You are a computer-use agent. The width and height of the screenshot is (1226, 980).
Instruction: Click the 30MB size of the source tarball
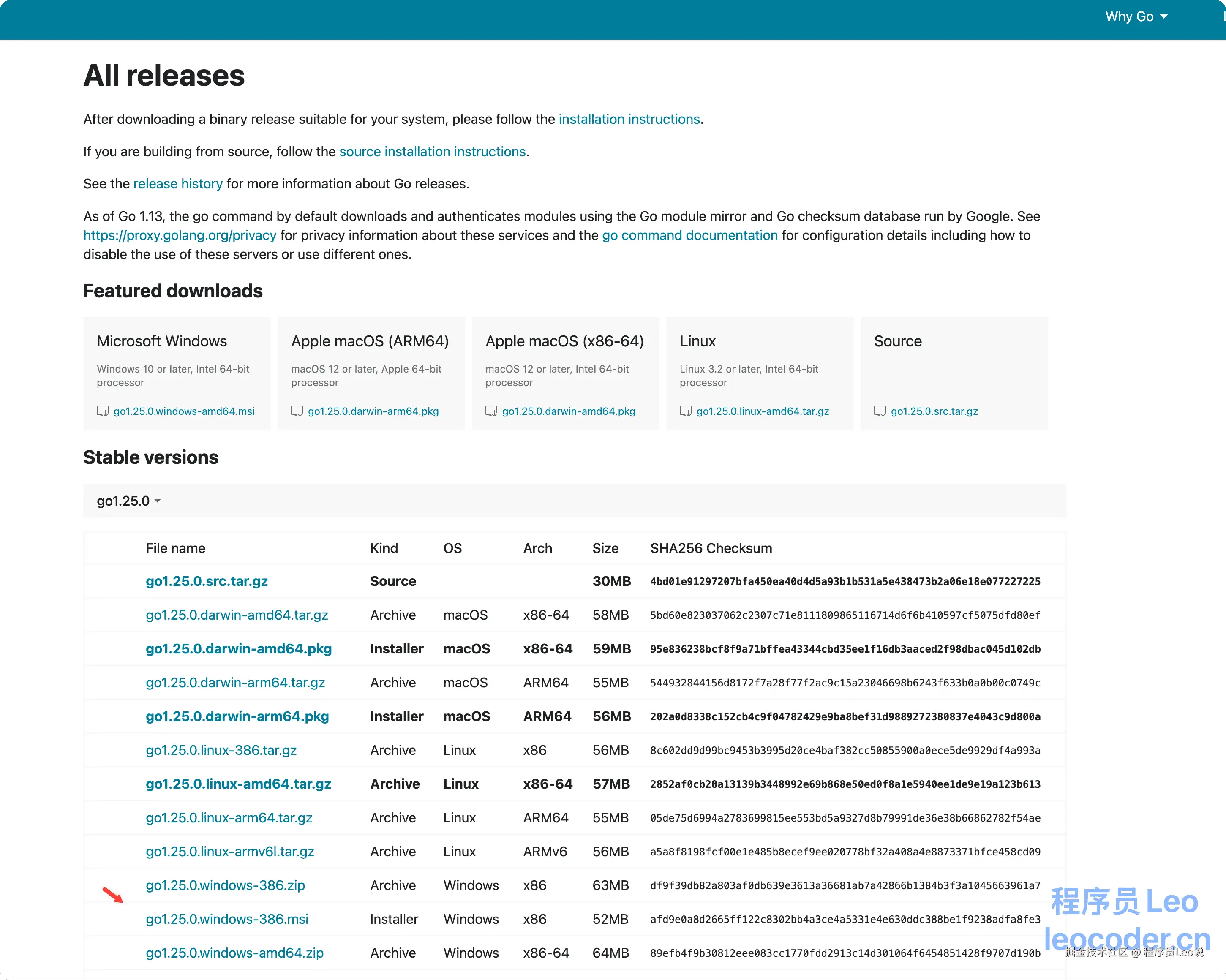(x=612, y=581)
